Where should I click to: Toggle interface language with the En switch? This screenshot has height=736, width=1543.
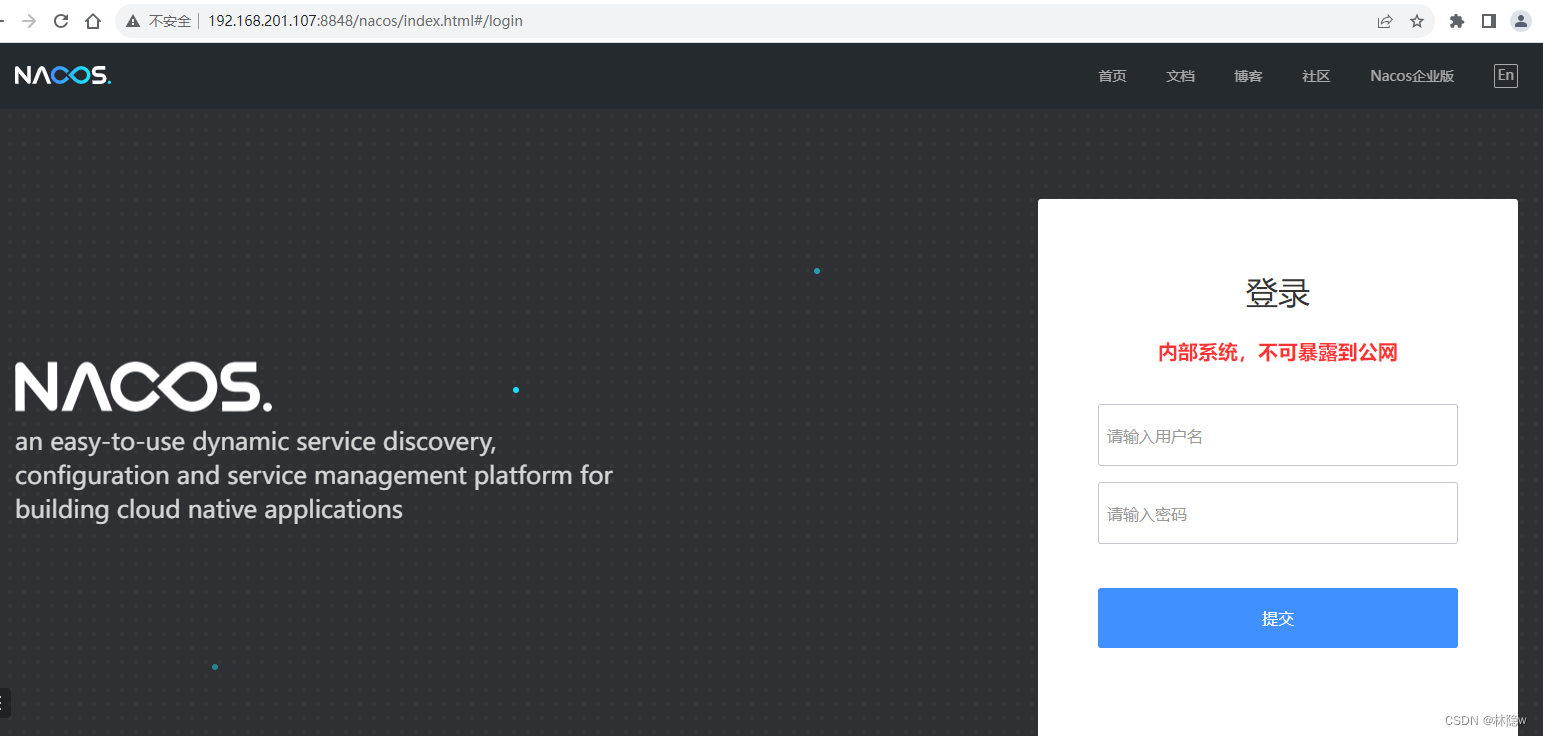[x=1505, y=75]
